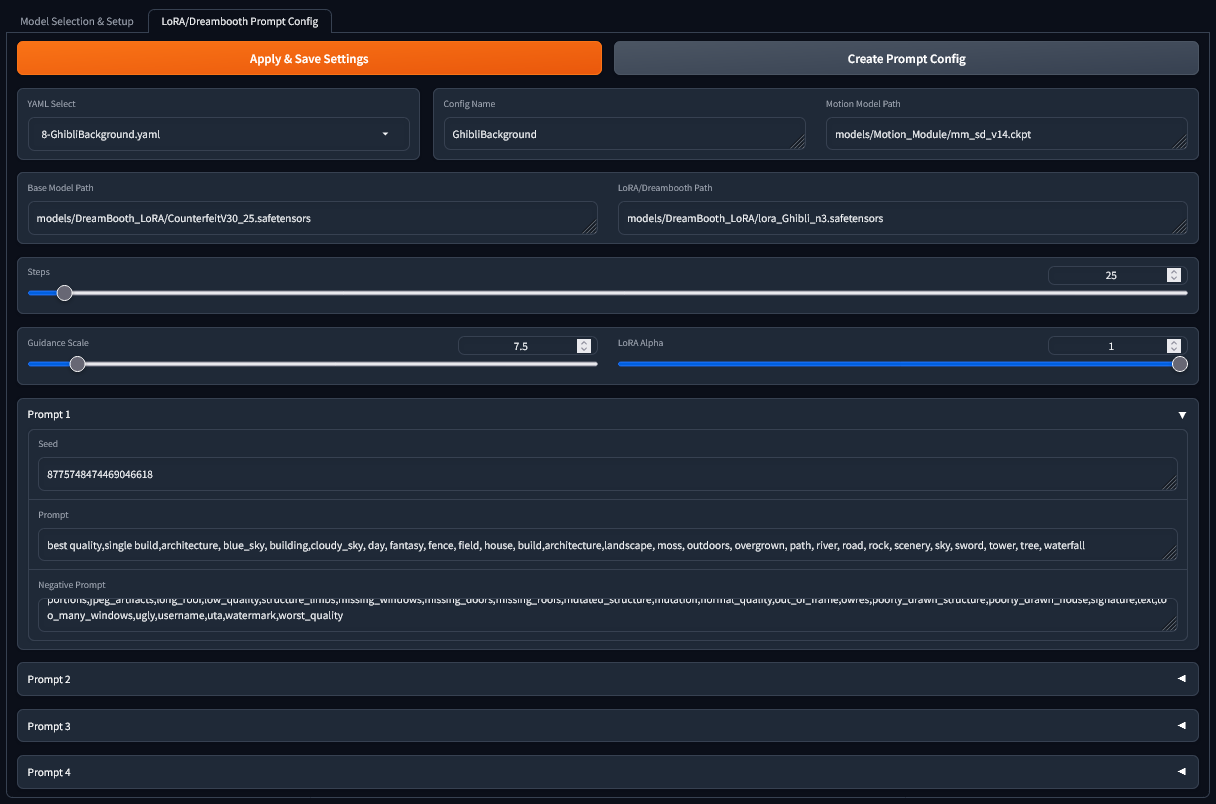
Task: Click the Steps slider handle
Action: pyautogui.click(x=65, y=293)
